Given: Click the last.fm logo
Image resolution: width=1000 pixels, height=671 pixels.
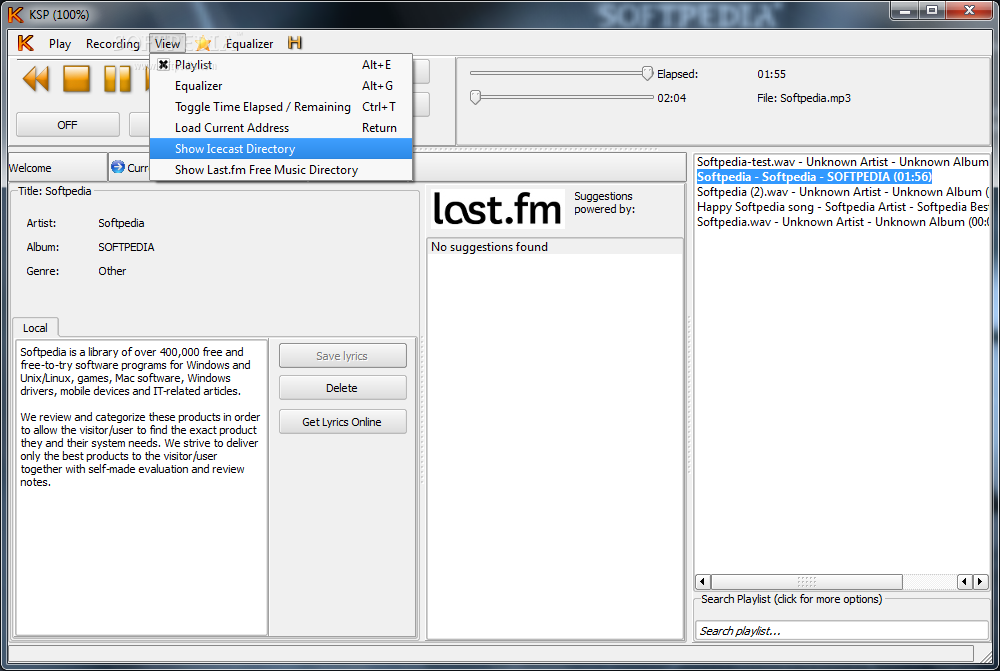Looking at the screenshot, I should [x=497, y=209].
